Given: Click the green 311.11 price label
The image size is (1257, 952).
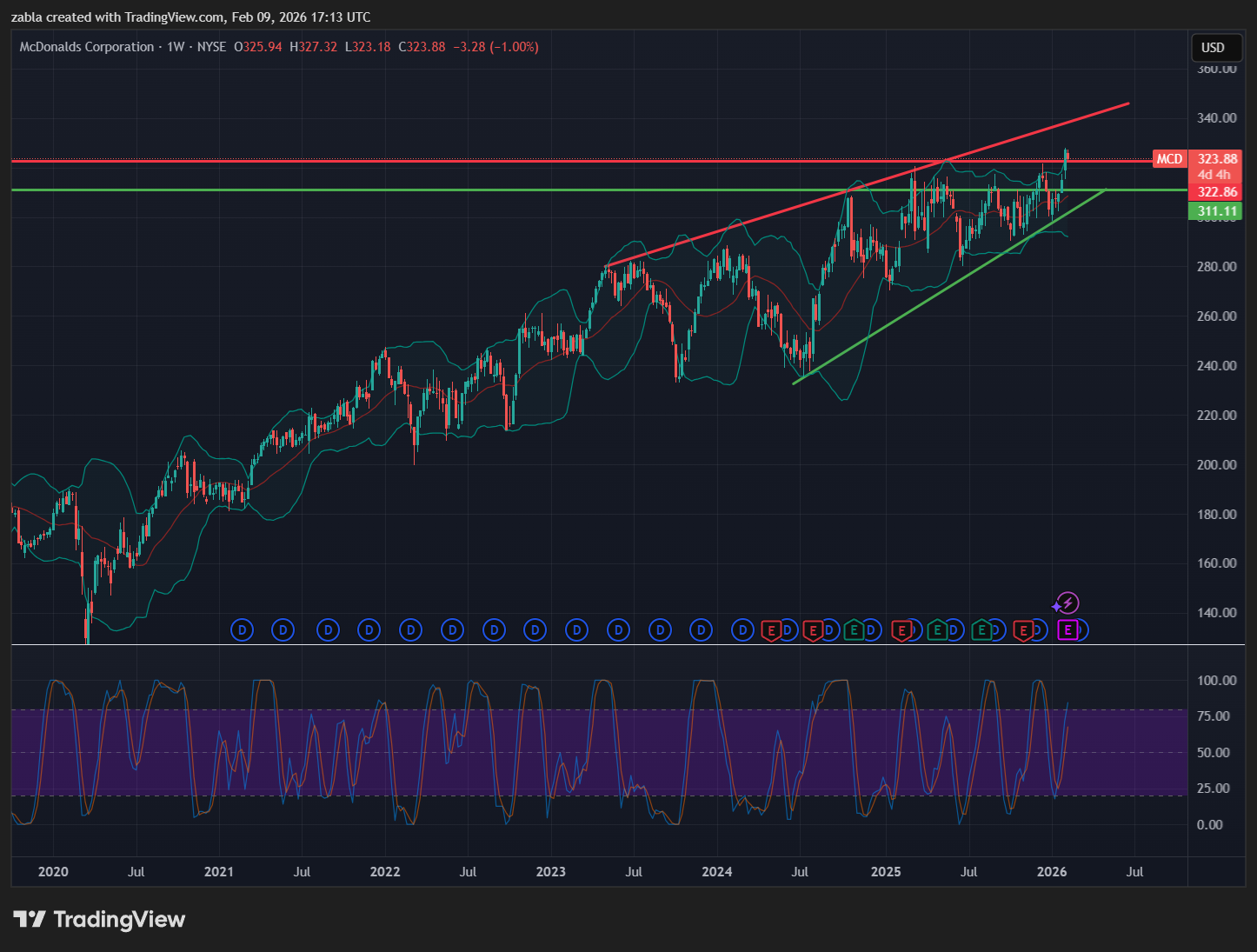Looking at the screenshot, I should tap(1216, 211).
